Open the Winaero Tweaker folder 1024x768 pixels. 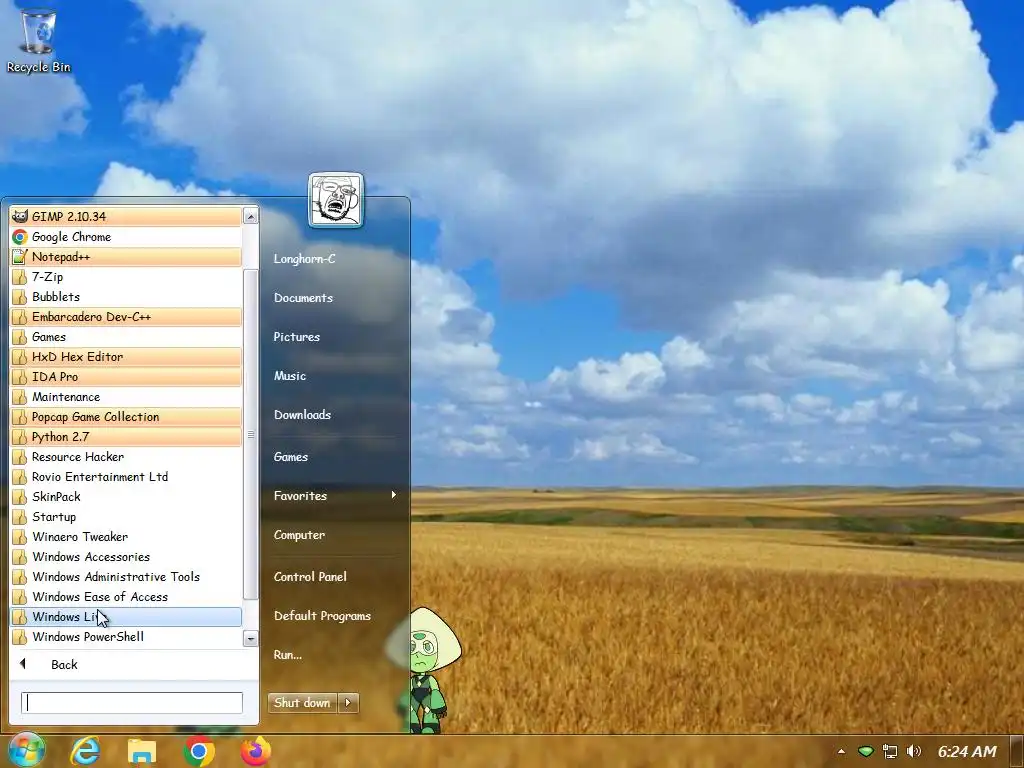[126, 537]
